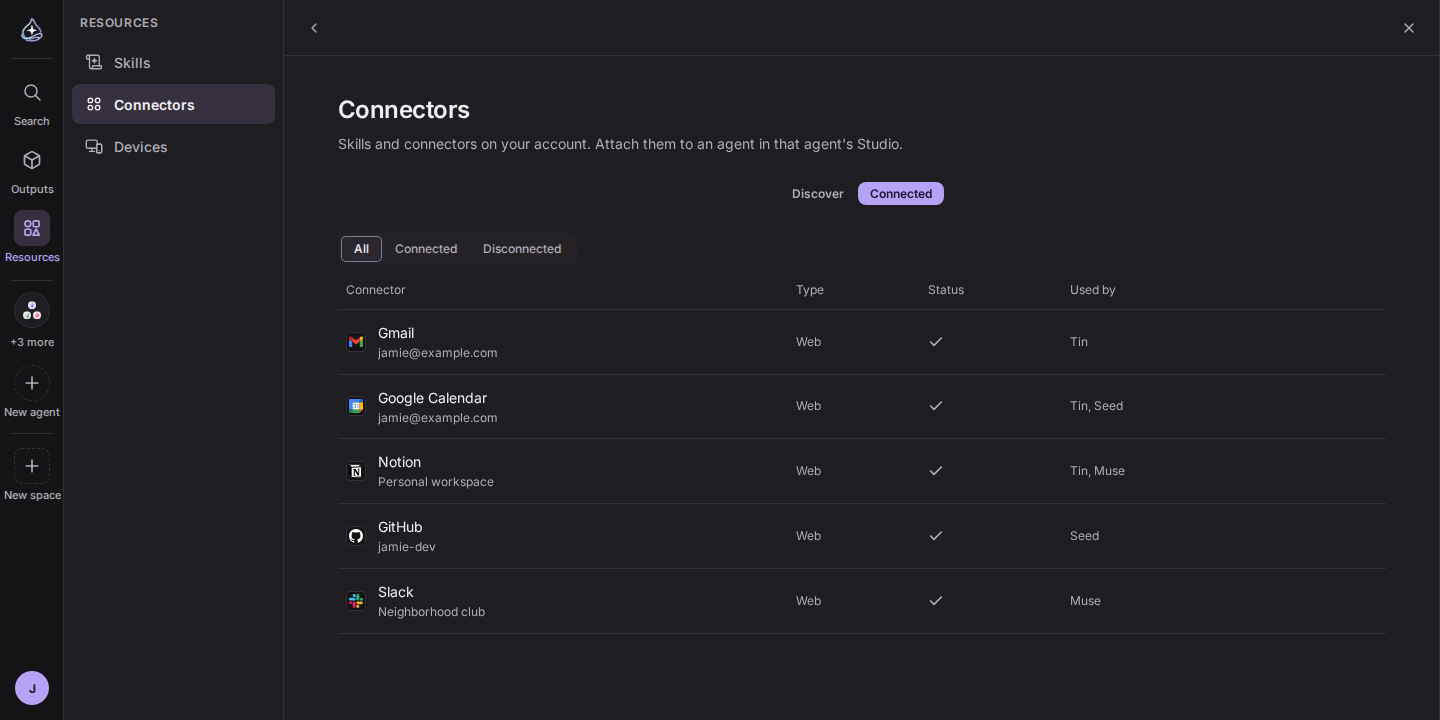This screenshot has height=720, width=1440.
Task: Click the Connector column header
Action: (x=376, y=290)
